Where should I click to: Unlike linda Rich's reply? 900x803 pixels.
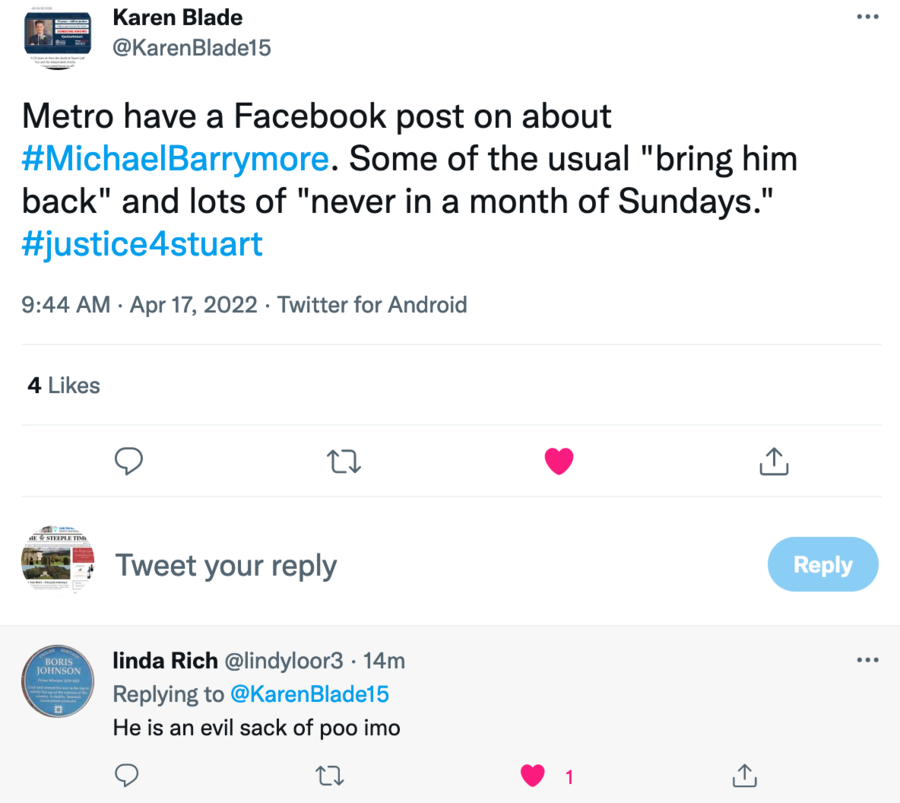coord(533,775)
